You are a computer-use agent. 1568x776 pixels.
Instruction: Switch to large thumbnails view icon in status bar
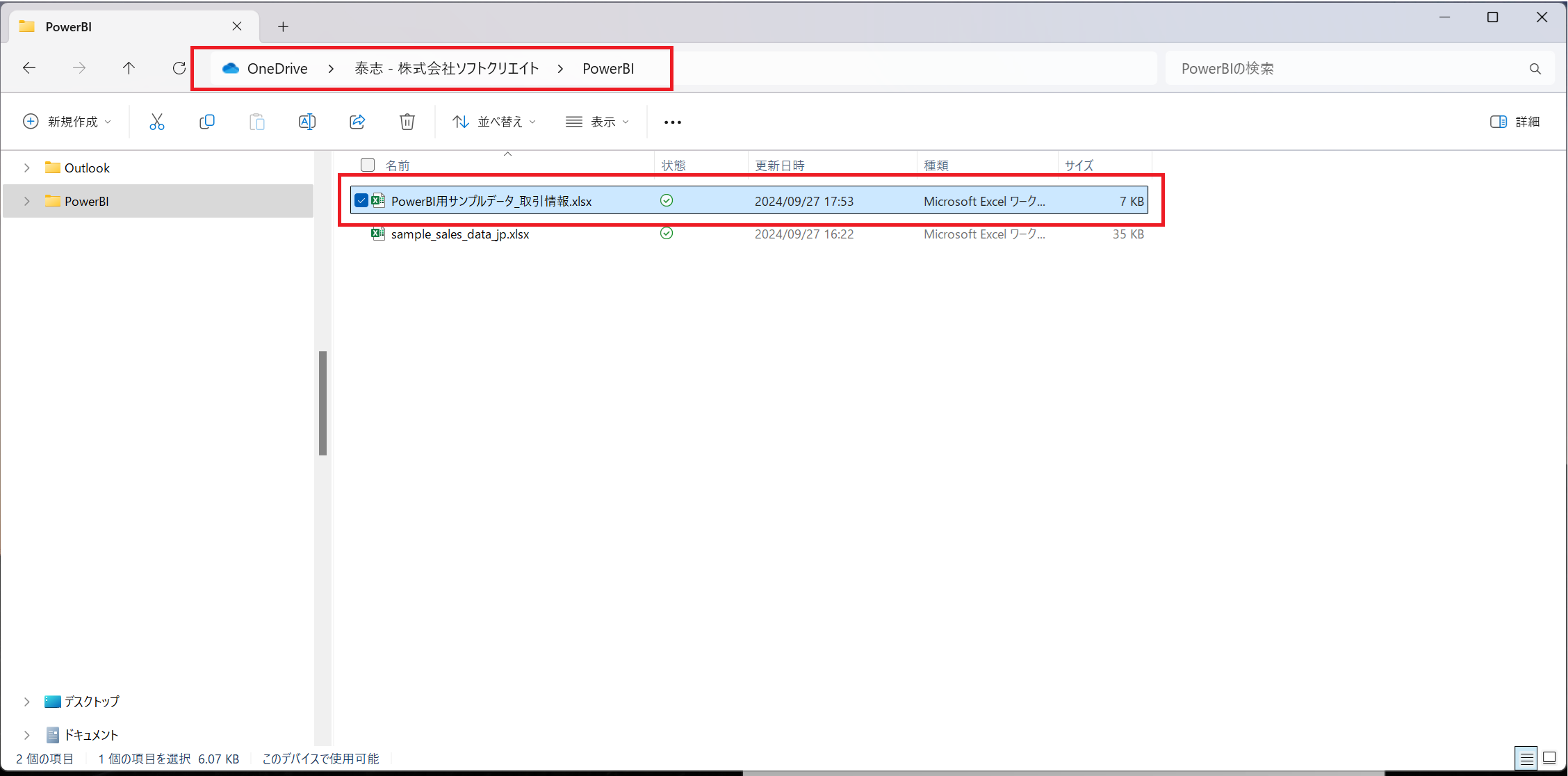tap(1549, 758)
